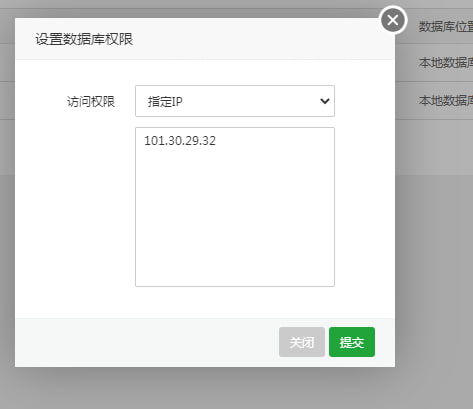Image resolution: width=473 pixels, height=409 pixels.
Task: Select the 数据库位置 column header behind the dialog
Action: tap(446, 27)
